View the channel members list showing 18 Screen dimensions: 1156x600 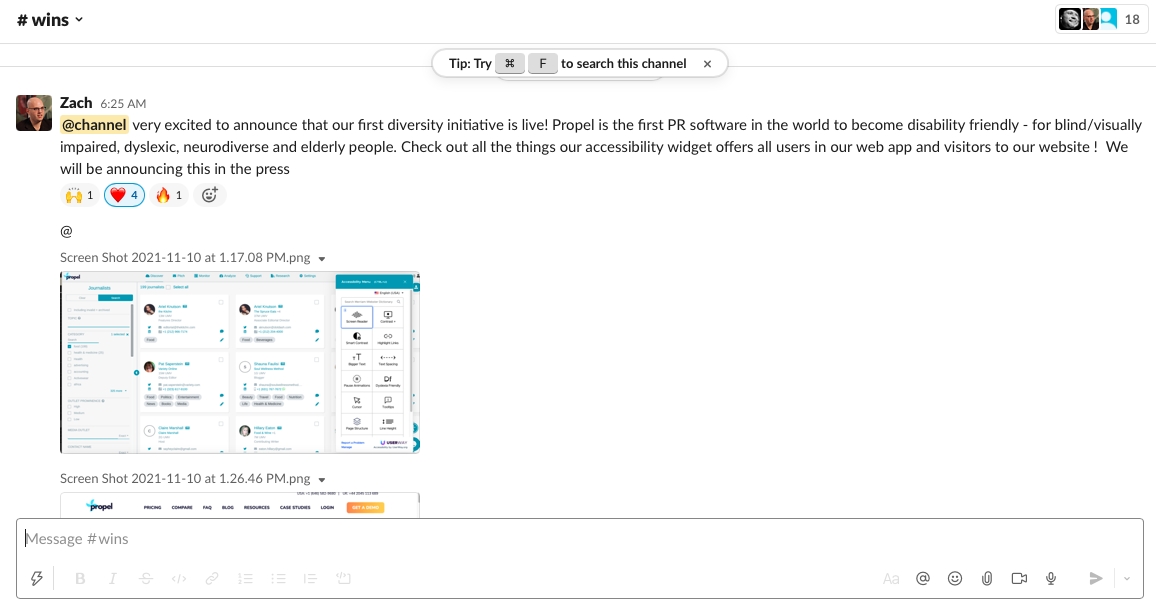(x=1100, y=19)
